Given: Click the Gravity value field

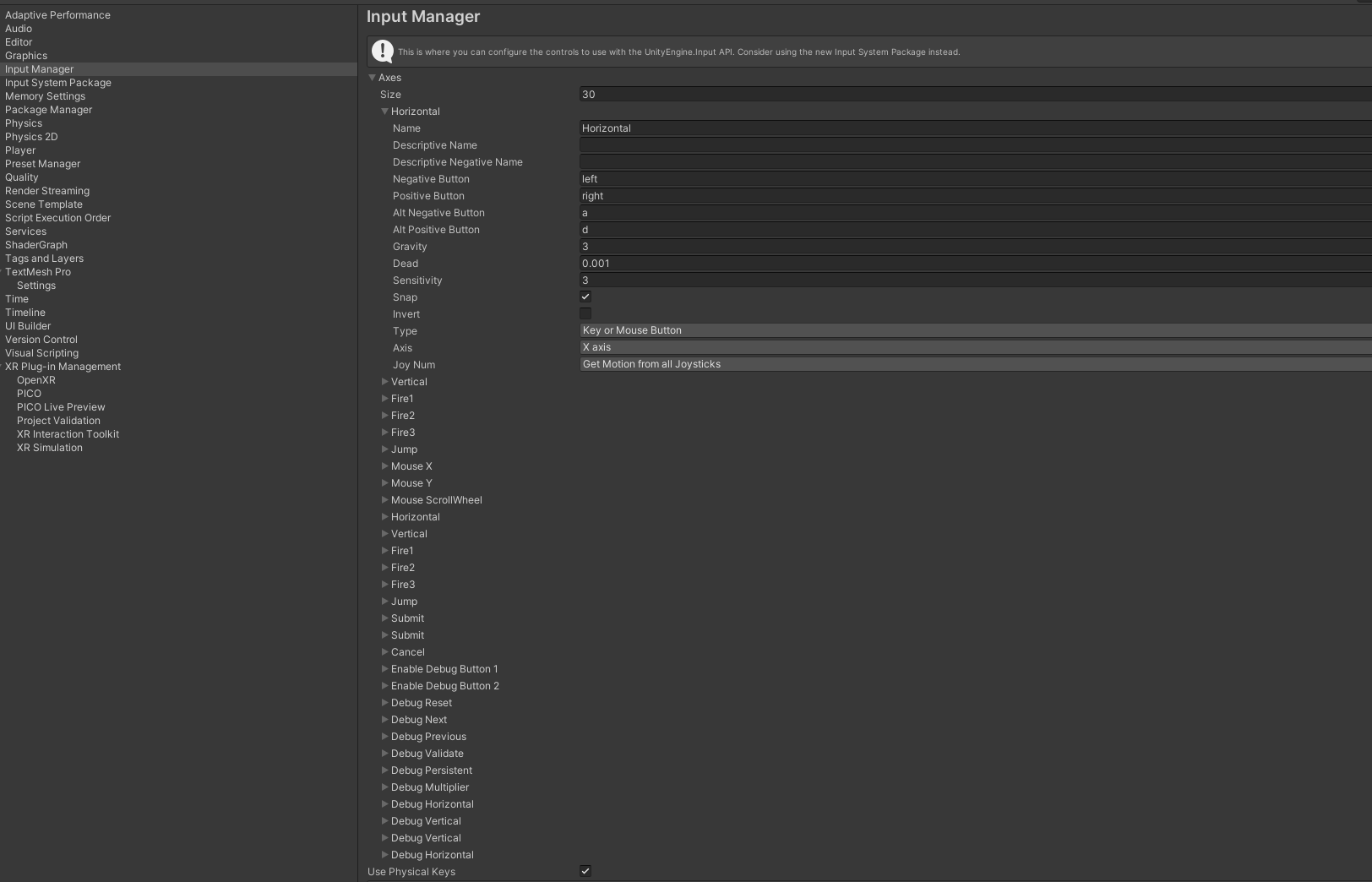Looking at the screenshot, I should coord(976,247).
